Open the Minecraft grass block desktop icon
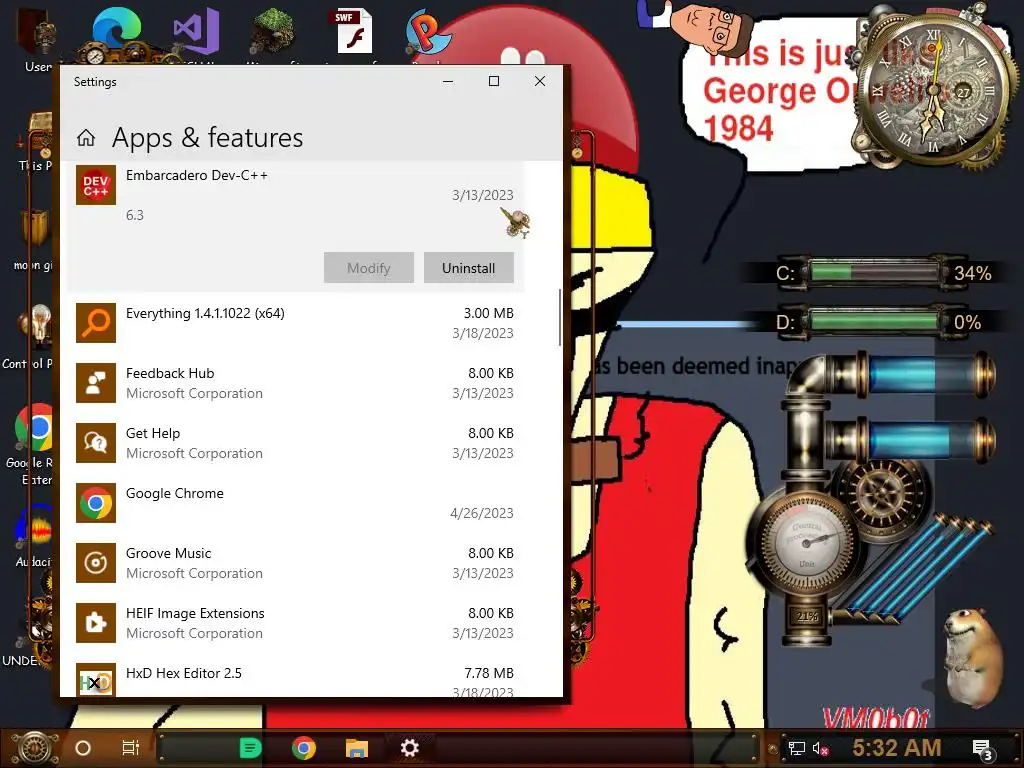The width and height of the screenshot is (1024, 768). pos(273,31)
